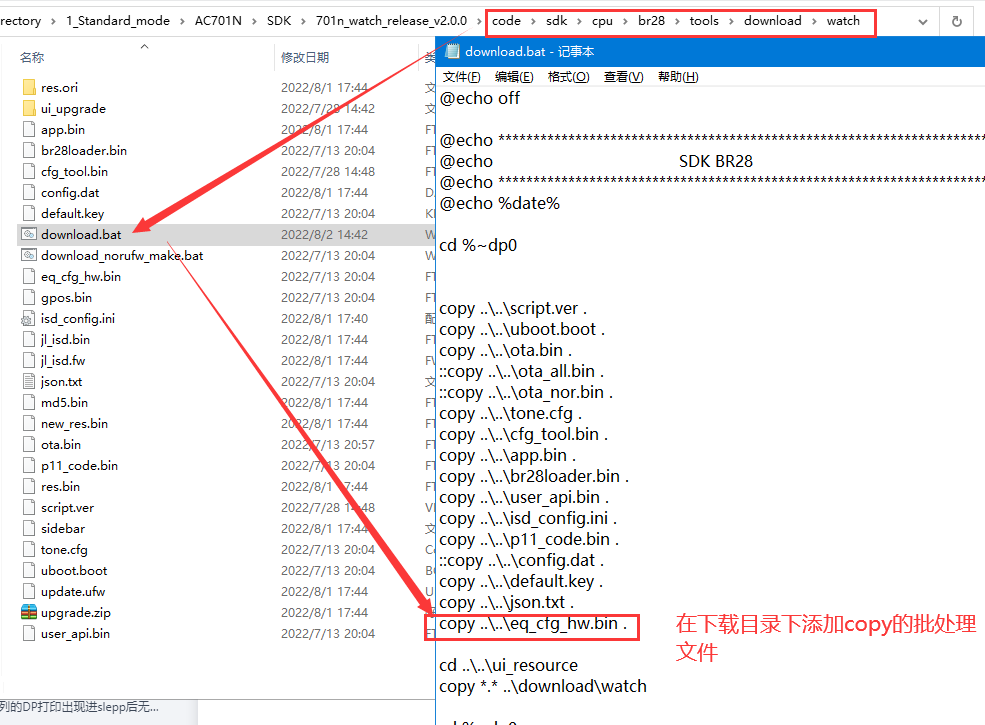Click the download.bat batch file icon
The width and height of the screenshot is (985, 725).
point(29,234)
